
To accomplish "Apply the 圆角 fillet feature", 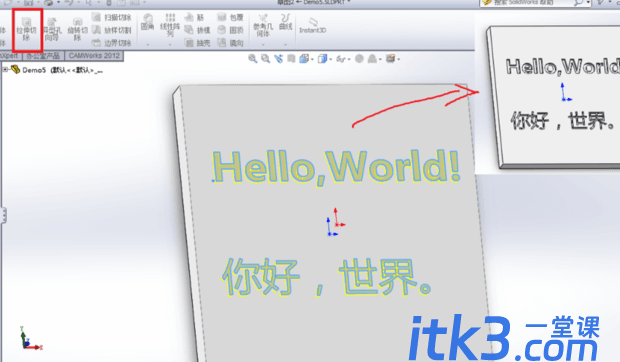I will tap(147, 22).
